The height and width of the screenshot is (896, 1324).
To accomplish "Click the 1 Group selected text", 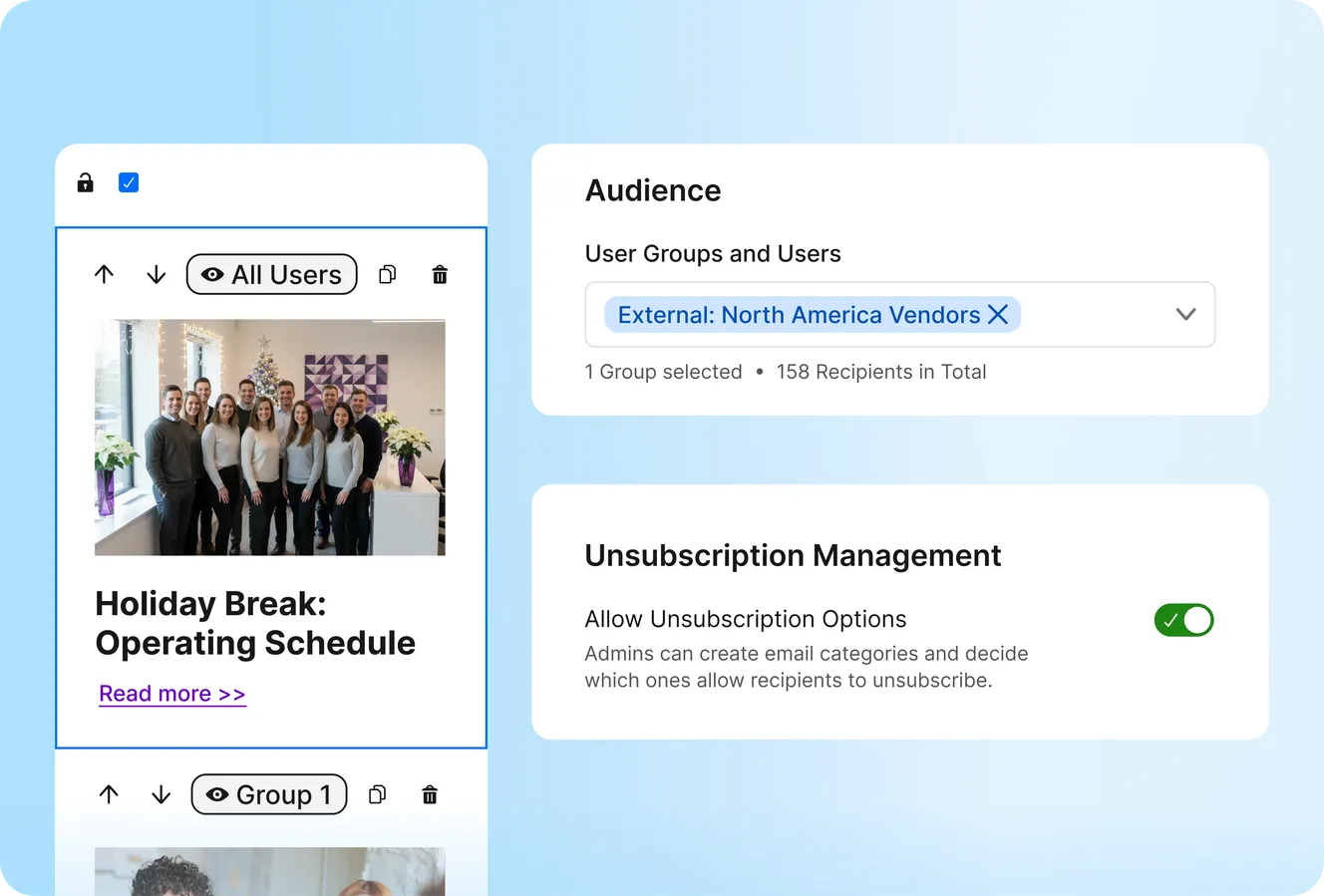I will 664,372.
